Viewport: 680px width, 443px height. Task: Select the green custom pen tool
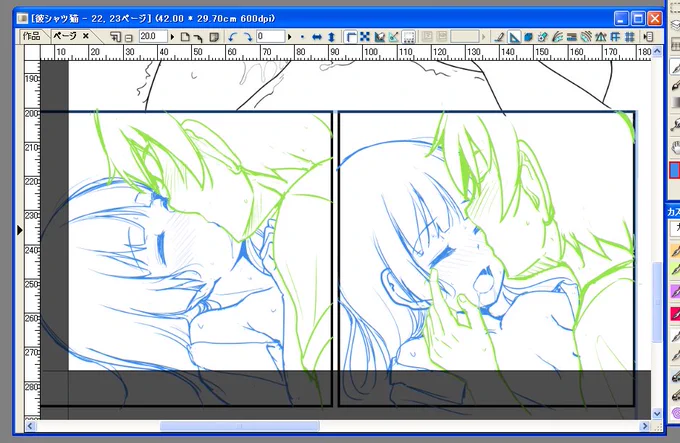(x=675, y=270)
